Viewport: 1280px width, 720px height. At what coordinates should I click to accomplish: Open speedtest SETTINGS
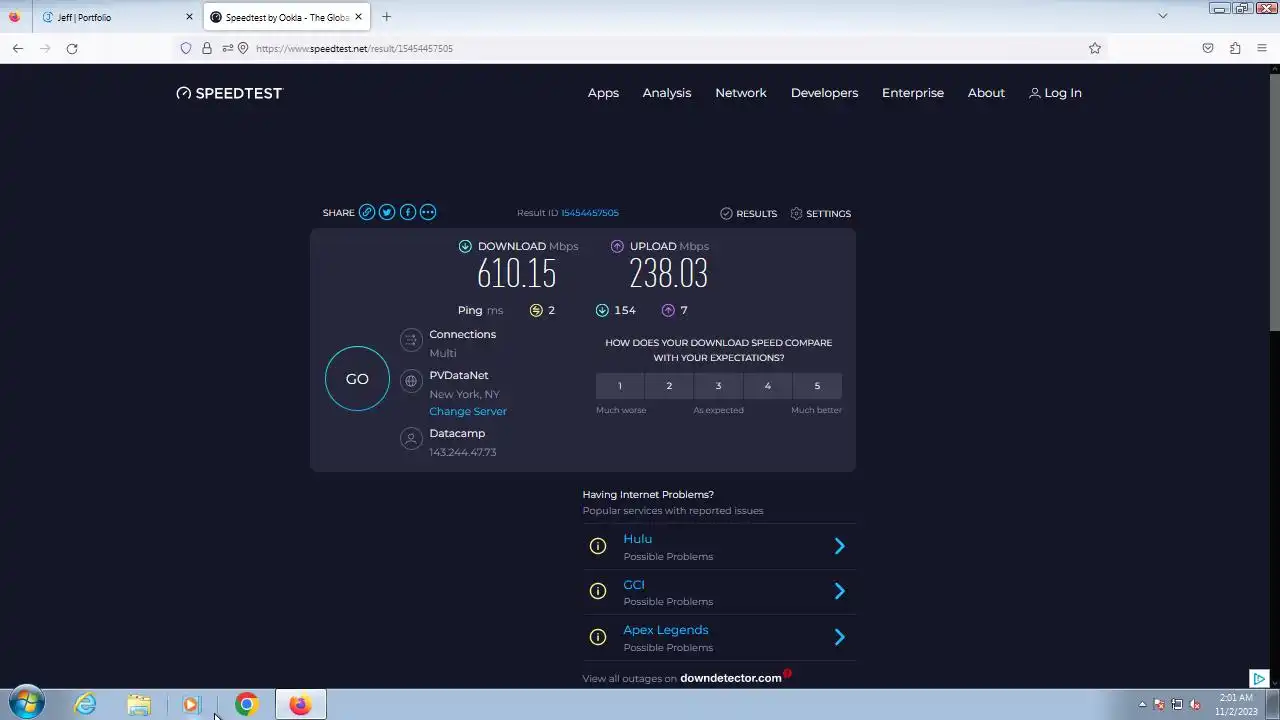820,213
